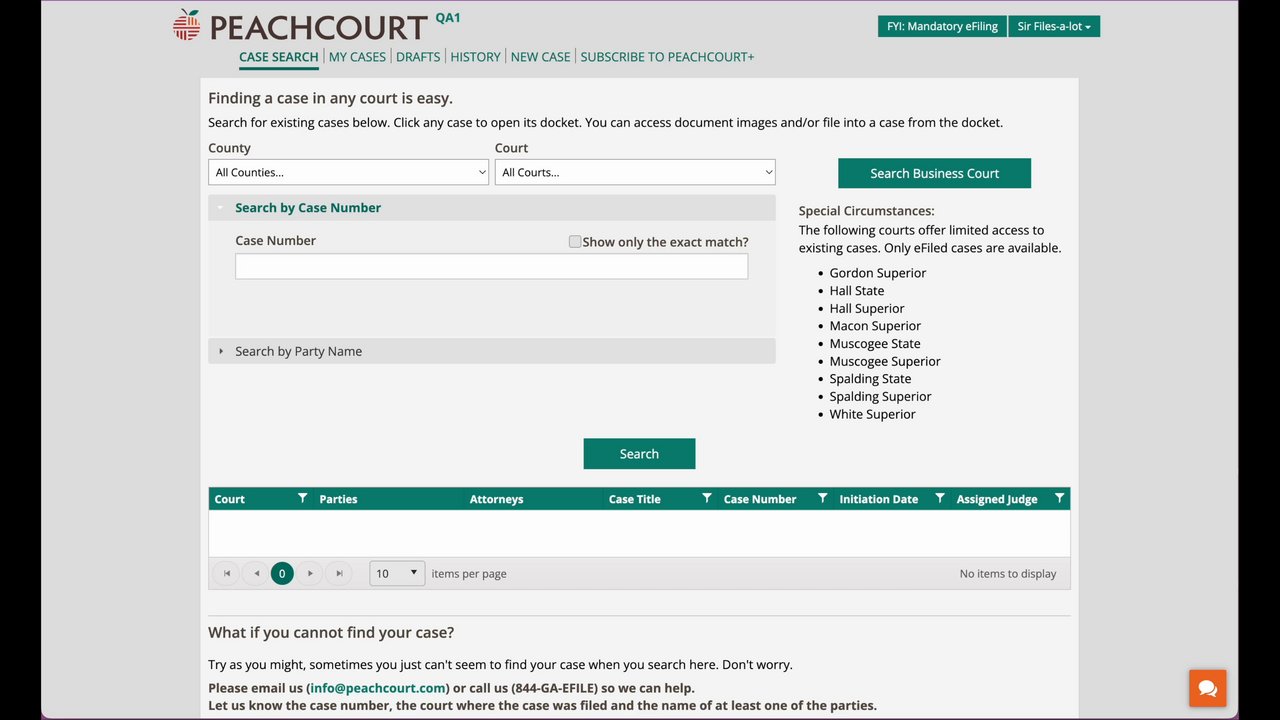Screen dimensions: 1280x720
Task: Open the HISTORY tab
Action: tap(475, 57)
